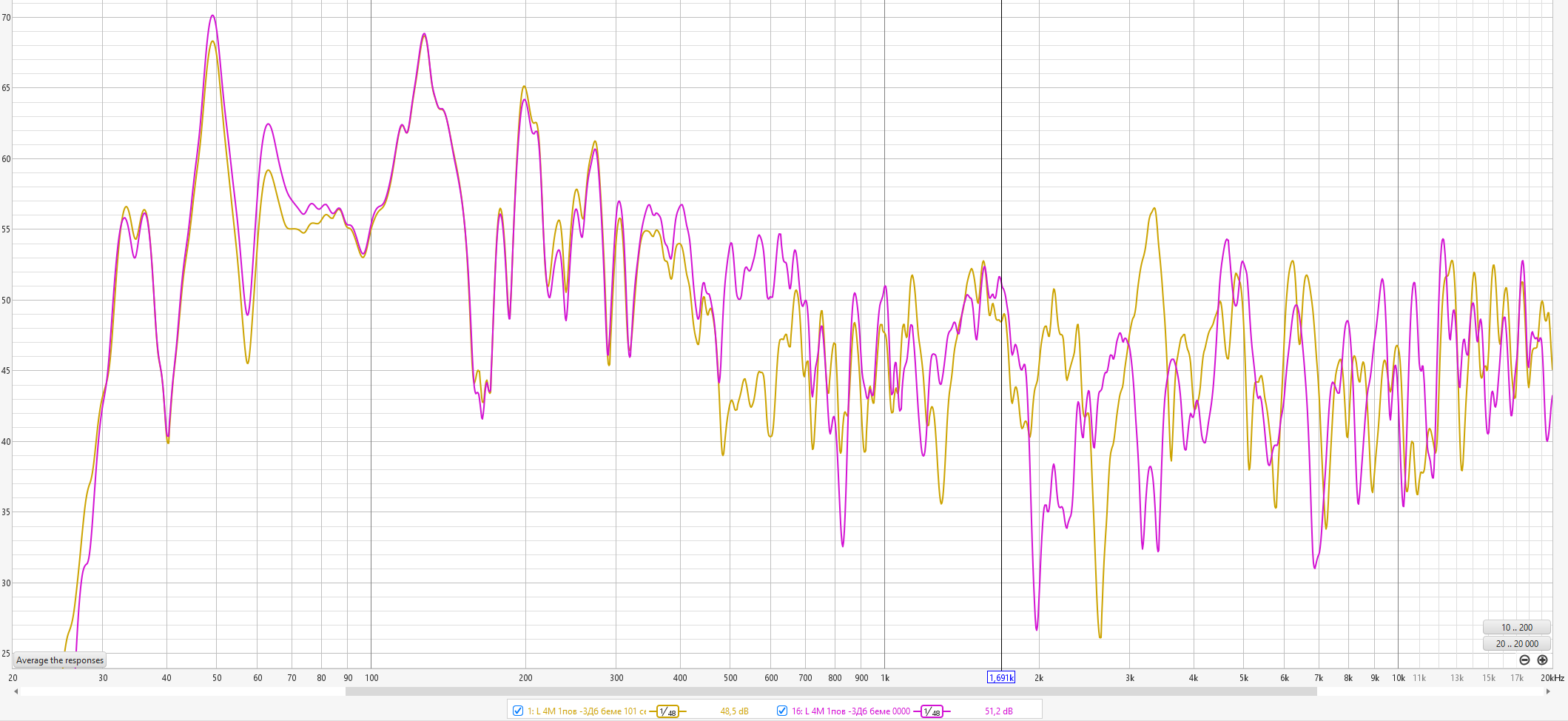Screen dimensions: 1568x721
Task: Click the zoom in (plus) icon
Action: [1542, 660]
